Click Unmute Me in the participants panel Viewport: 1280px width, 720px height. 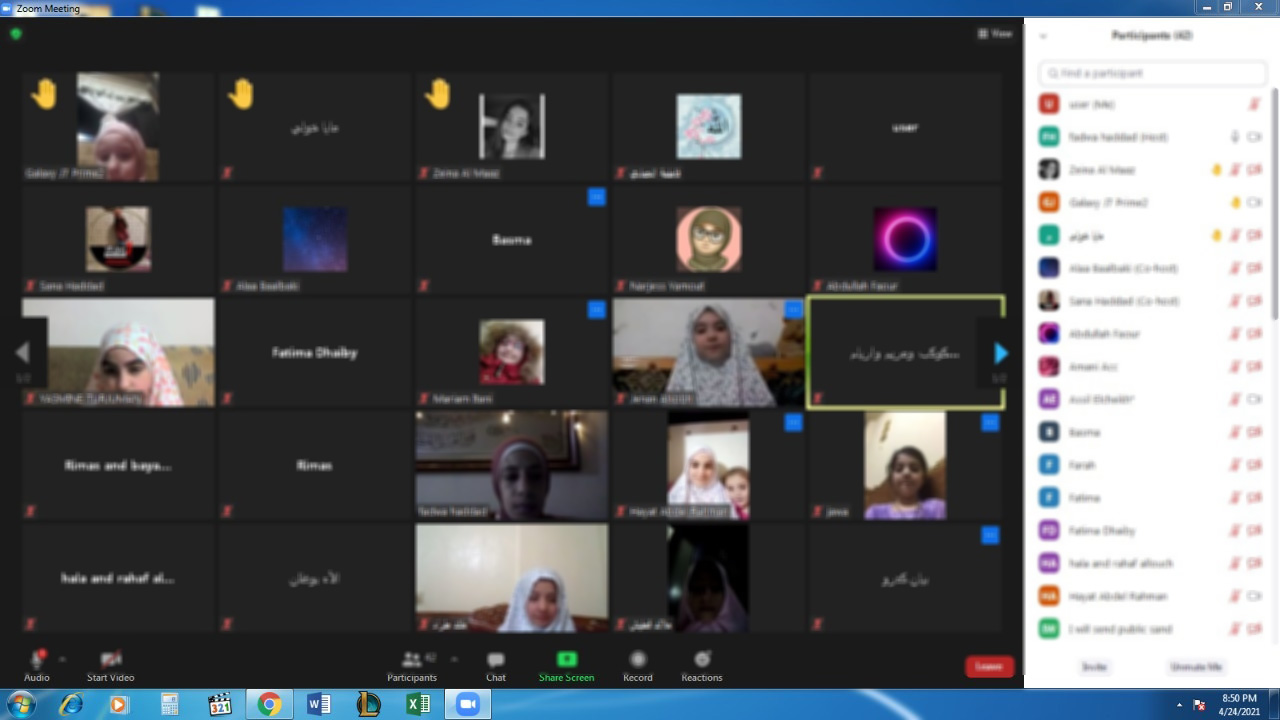1195,667
